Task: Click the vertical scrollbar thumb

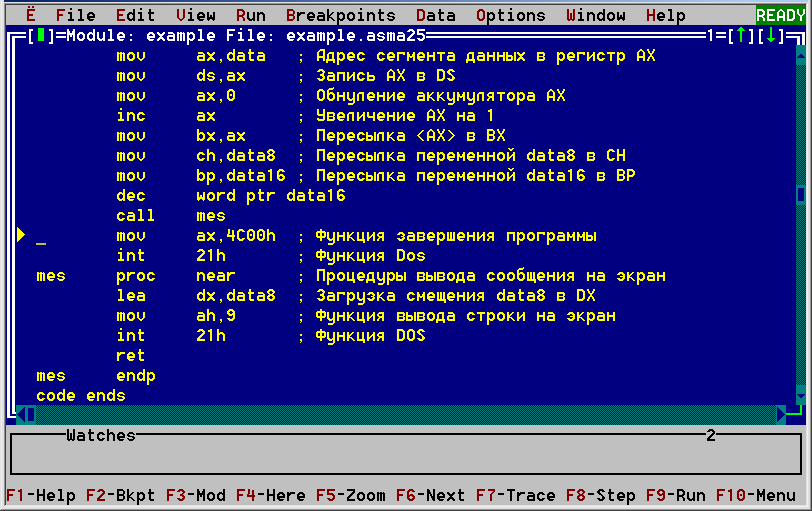Action: coord(801,195)
